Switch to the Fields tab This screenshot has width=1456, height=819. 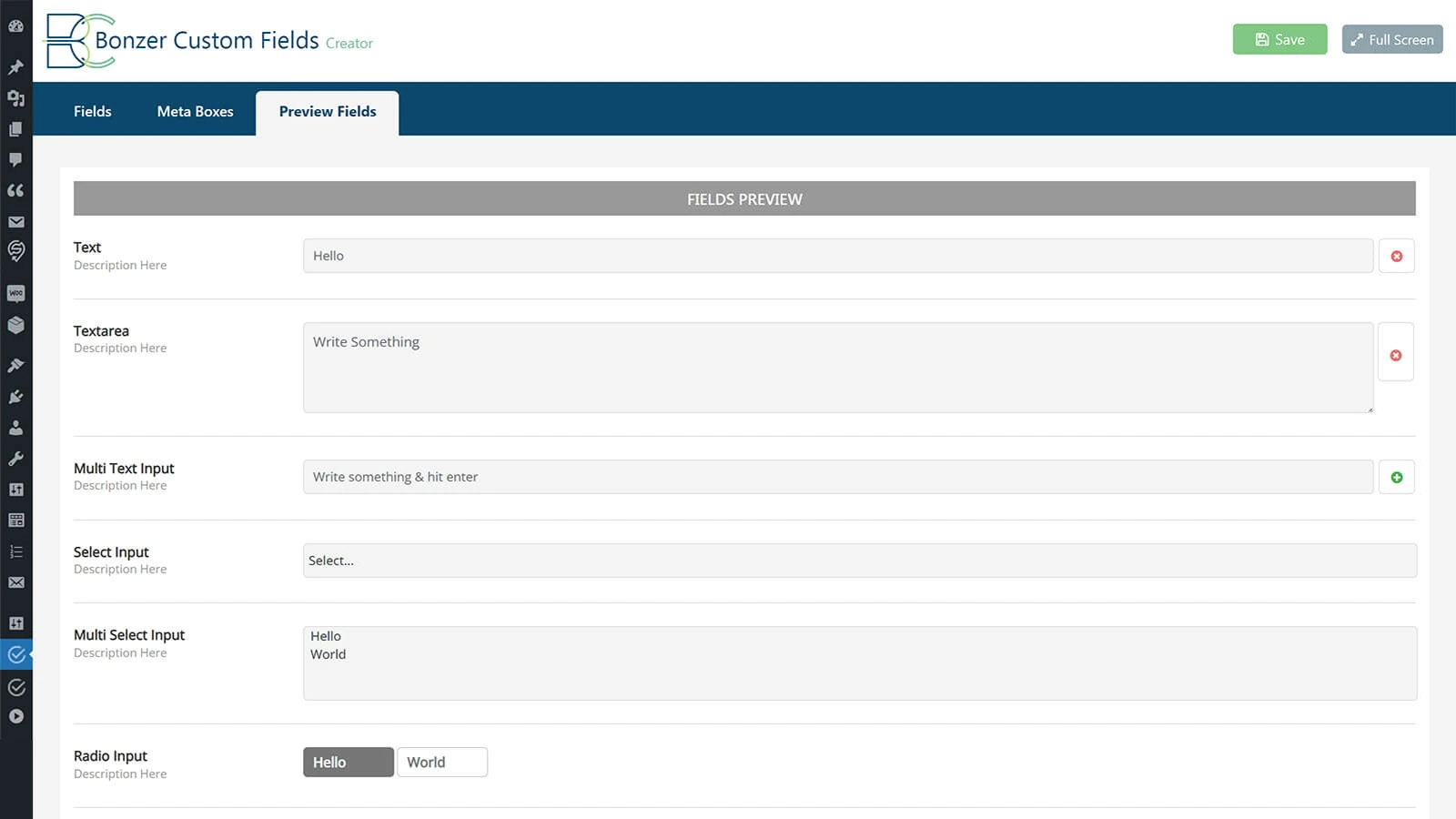click(x=93, y=111)
